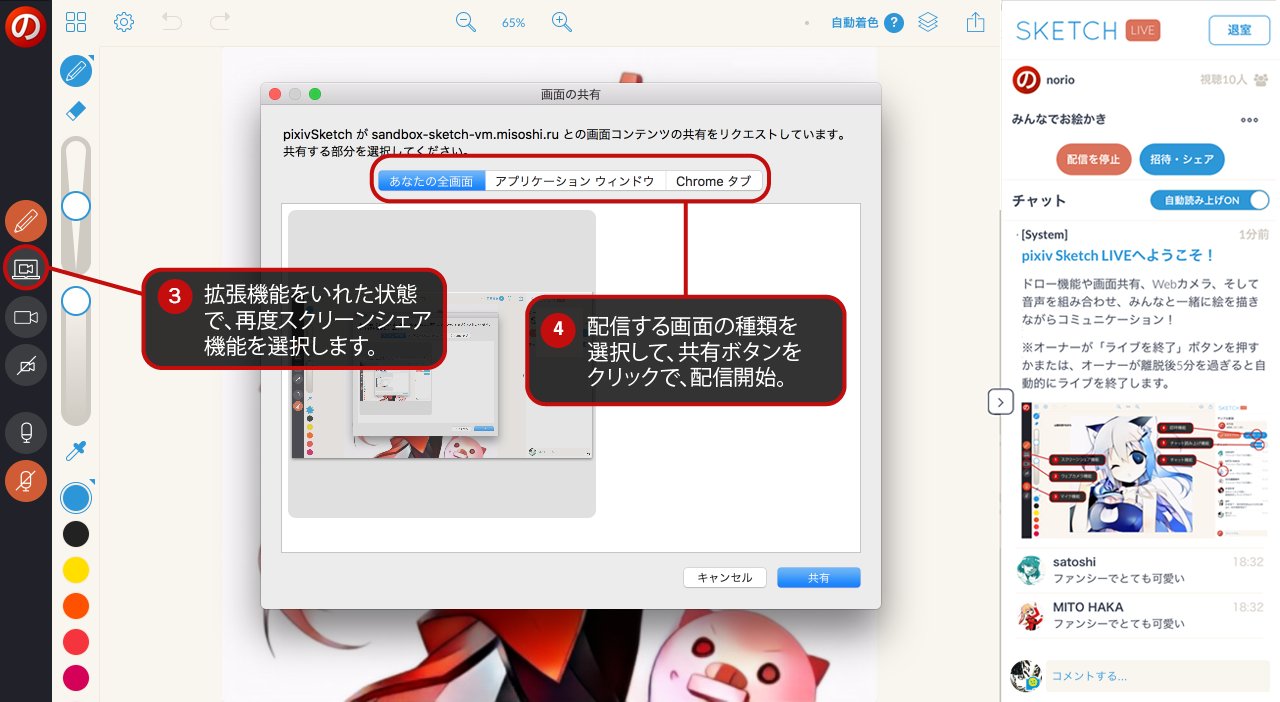This screenshot has width=1280, height=702.
Task: Turn on the webcam function icon
Action: (x=26, y=317)
